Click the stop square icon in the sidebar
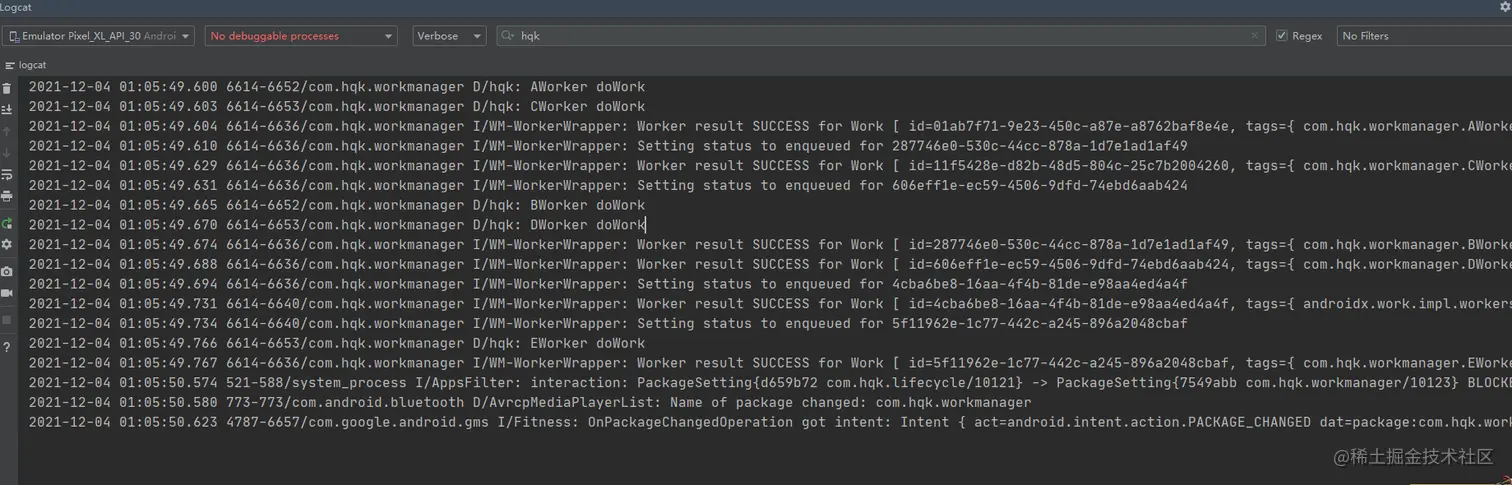The height and width of the screenshot is (485, 1512). (7, 320)
